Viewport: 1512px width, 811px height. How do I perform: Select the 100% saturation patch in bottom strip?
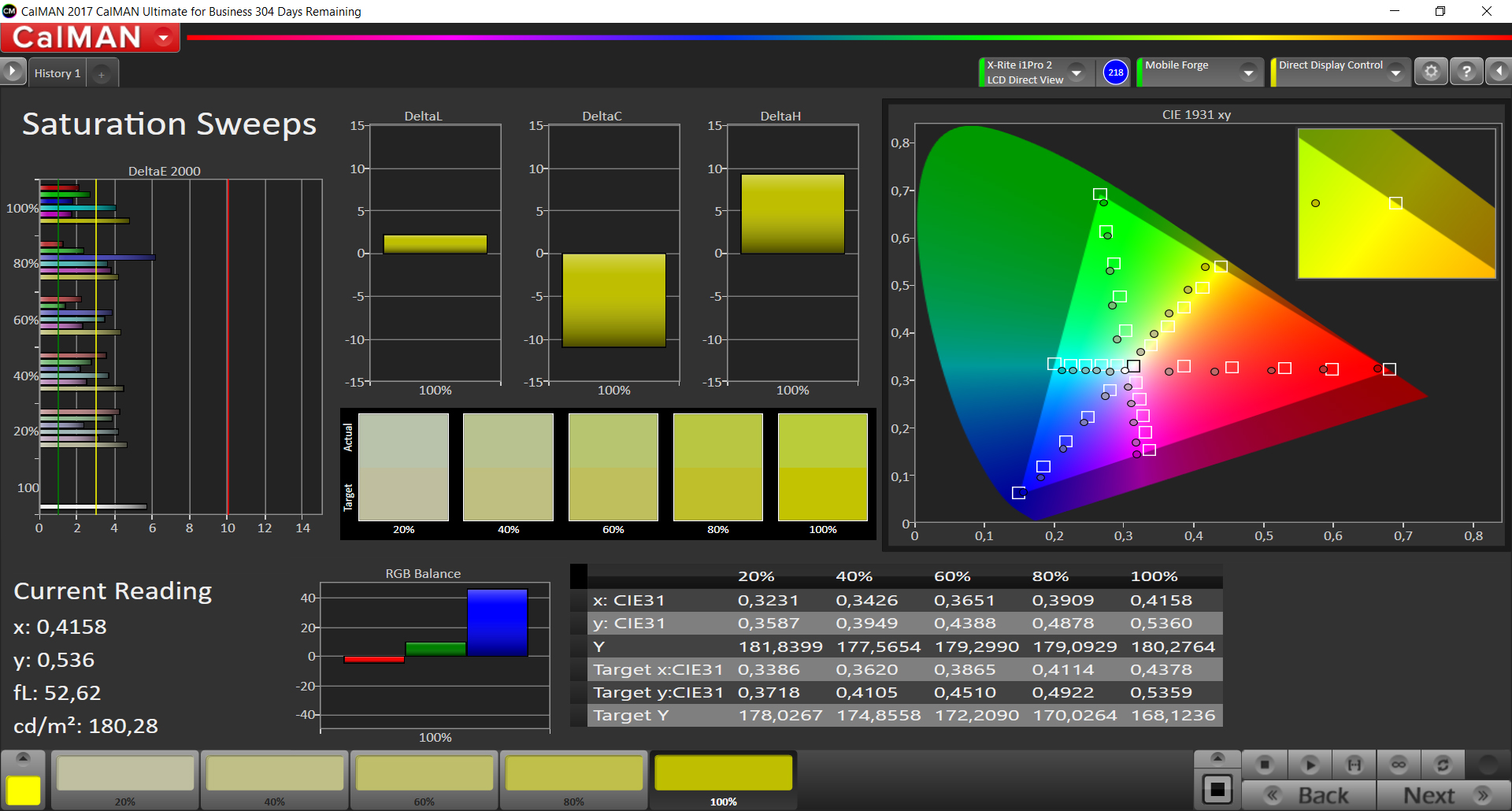(724, 779)
